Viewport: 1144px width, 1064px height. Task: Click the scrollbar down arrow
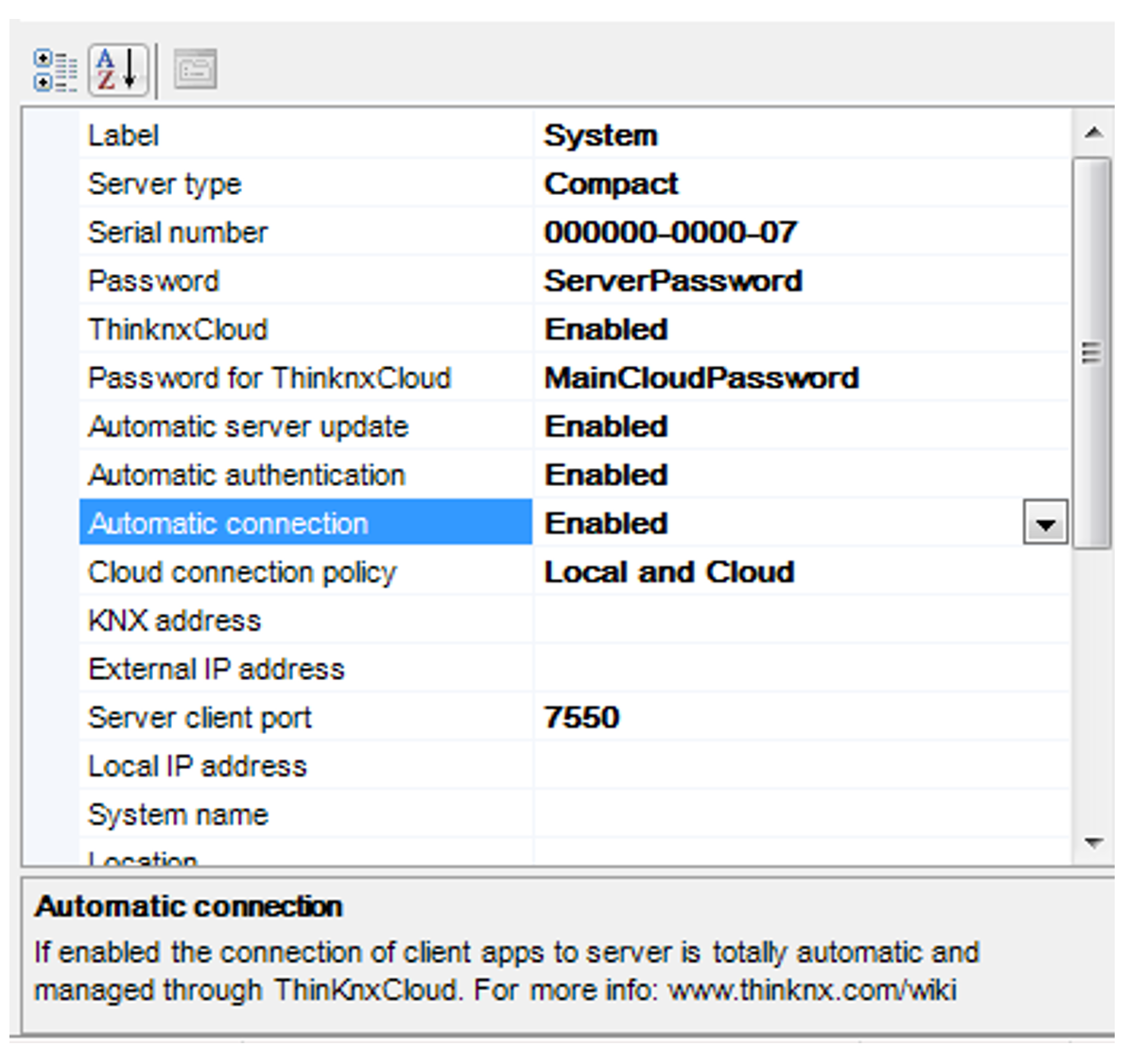tap(1094, 842)
